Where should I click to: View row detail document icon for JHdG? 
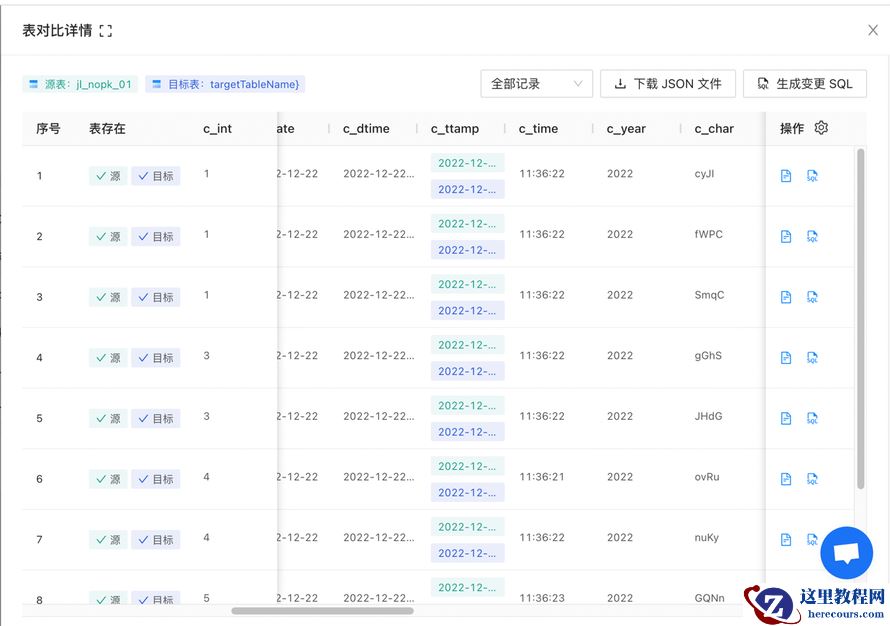pos(786,419)
